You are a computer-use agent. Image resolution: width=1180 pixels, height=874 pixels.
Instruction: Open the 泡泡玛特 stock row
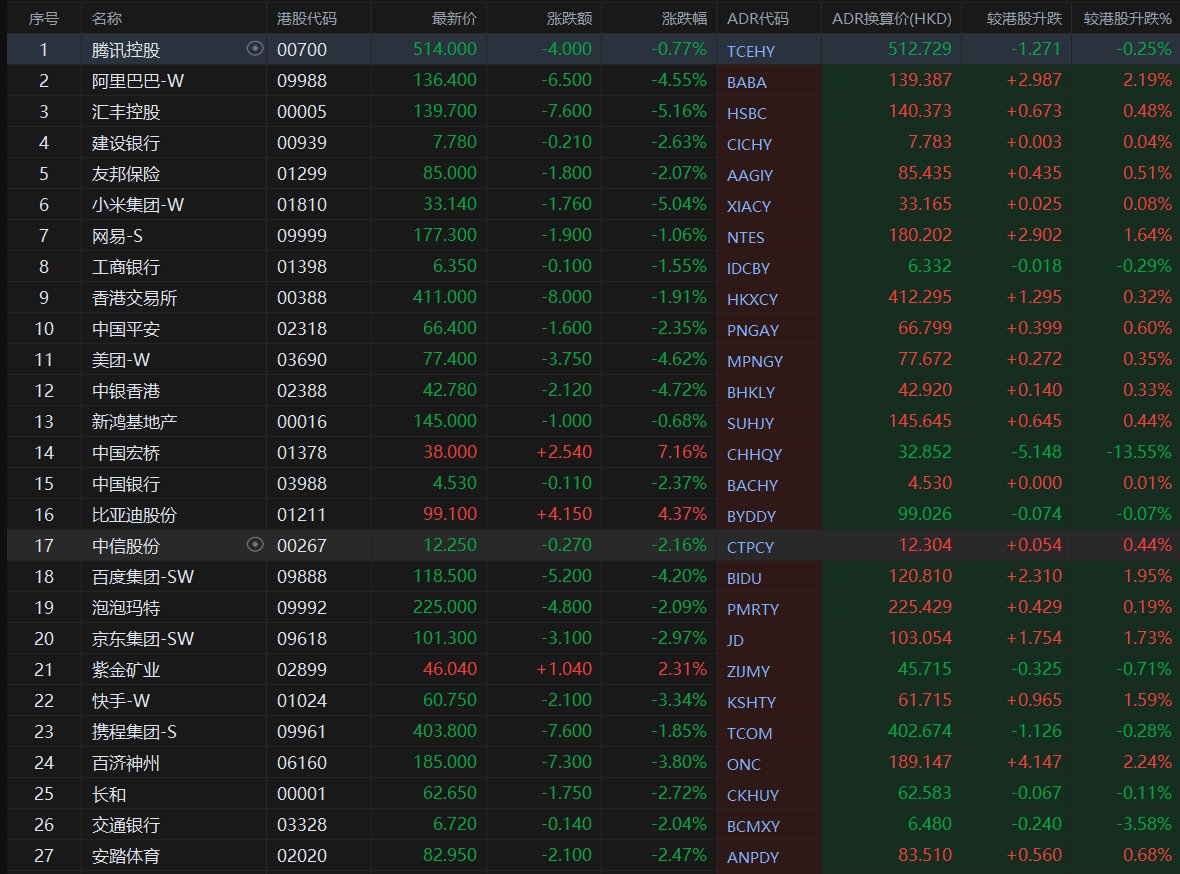click(x=126, y=608)
